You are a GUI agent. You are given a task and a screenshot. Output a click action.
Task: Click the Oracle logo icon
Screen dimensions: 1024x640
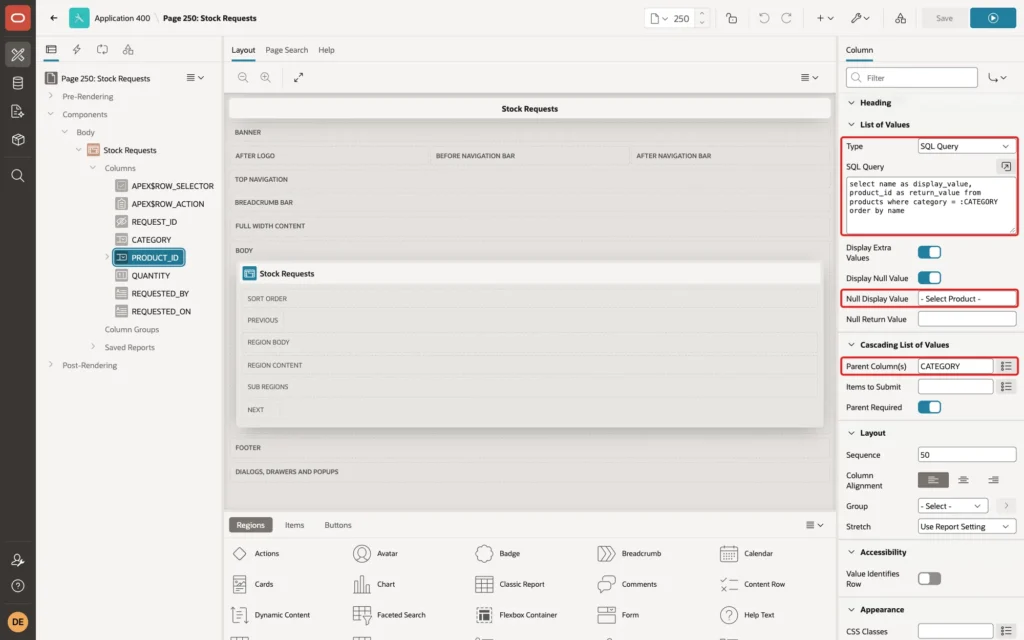(18, 18)
